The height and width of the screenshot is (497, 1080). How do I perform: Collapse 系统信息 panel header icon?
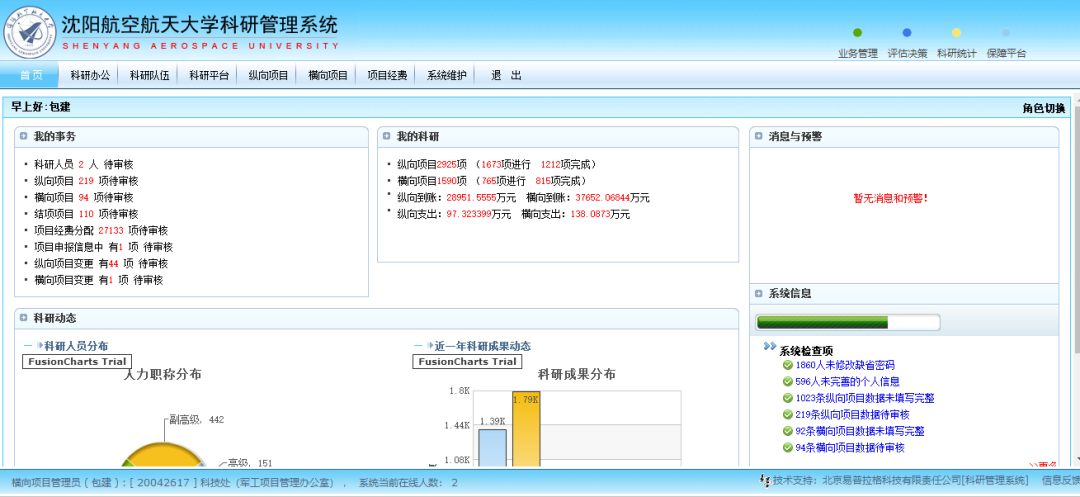[x=759, y=293]
